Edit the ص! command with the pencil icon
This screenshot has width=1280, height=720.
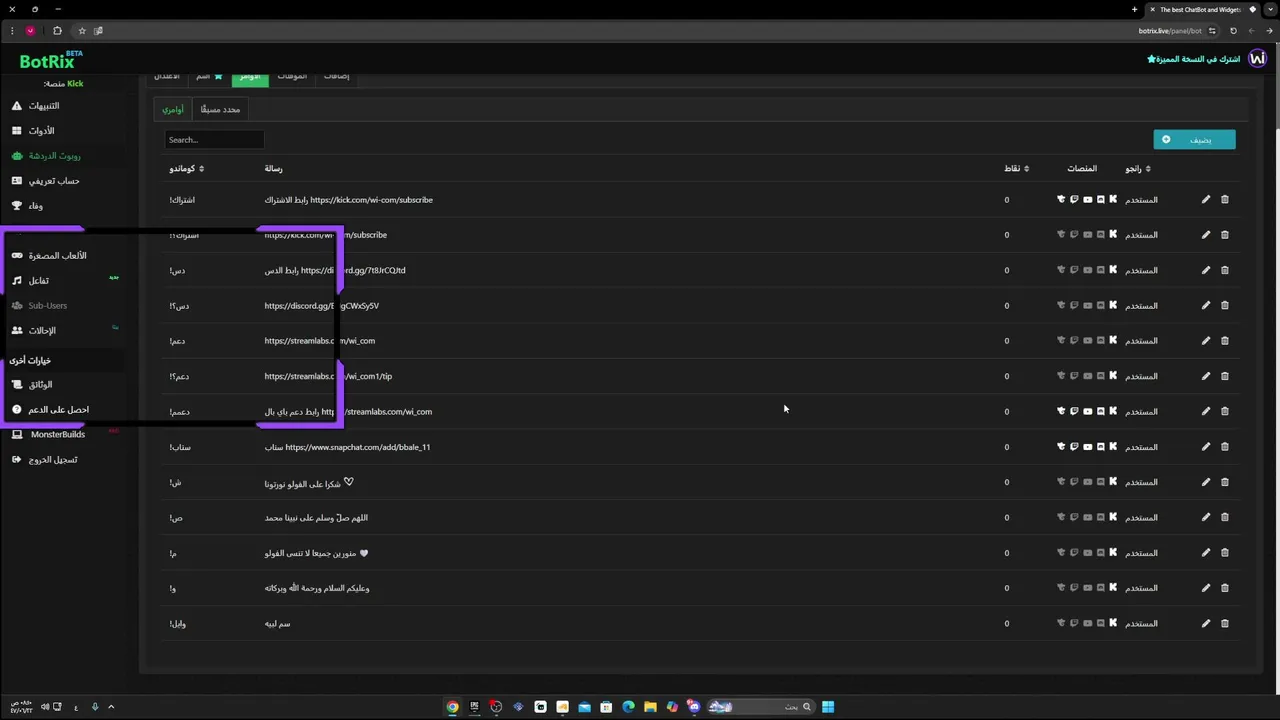[x=1206, y=517]
